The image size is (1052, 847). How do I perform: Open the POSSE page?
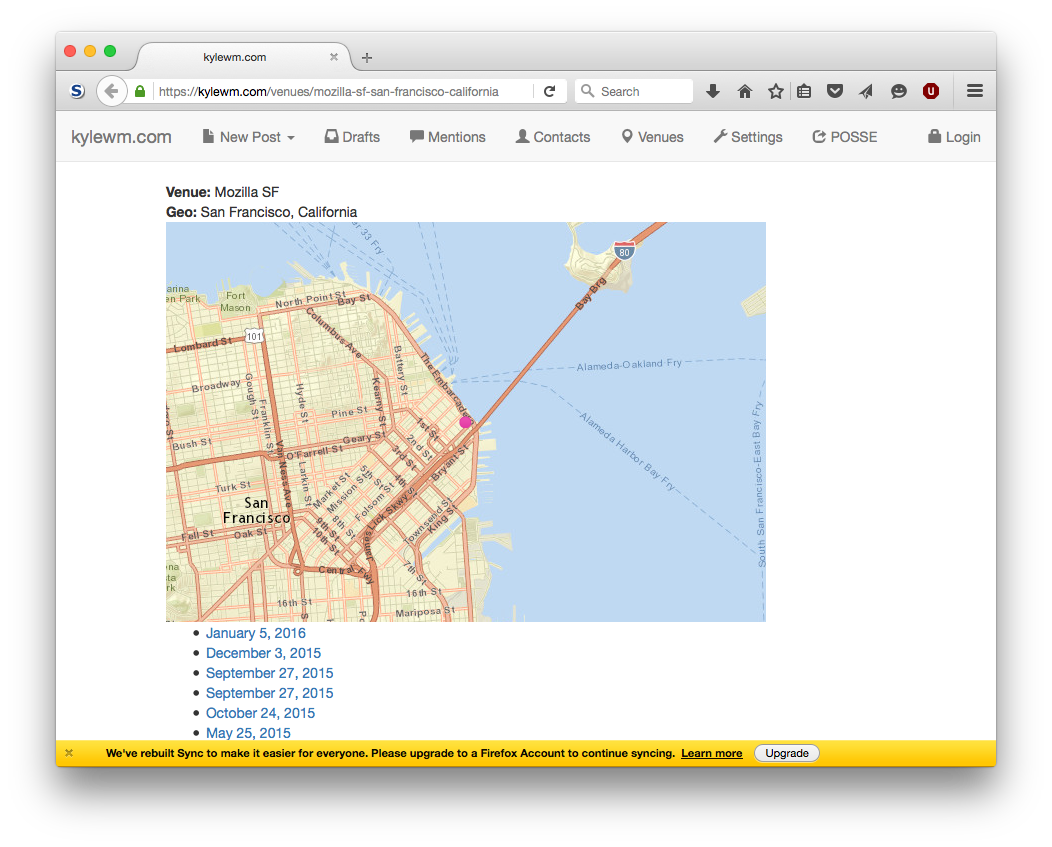[x=845, y=137]
